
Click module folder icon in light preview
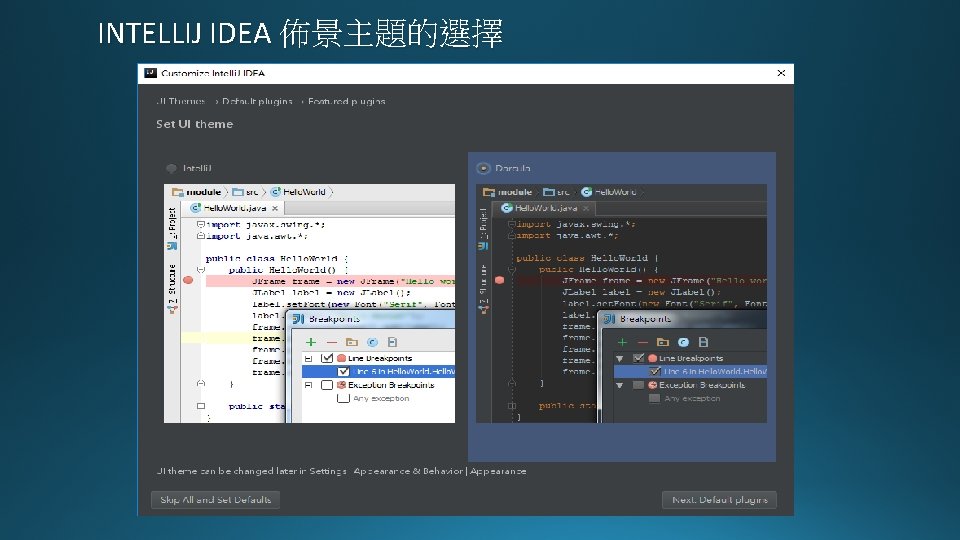pyautogui.click(x=178, y=192)
